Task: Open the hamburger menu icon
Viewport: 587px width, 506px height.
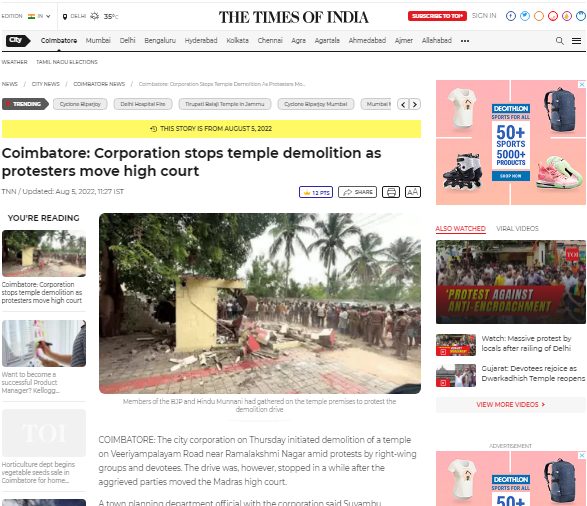Action: click(x=577, y=41)
